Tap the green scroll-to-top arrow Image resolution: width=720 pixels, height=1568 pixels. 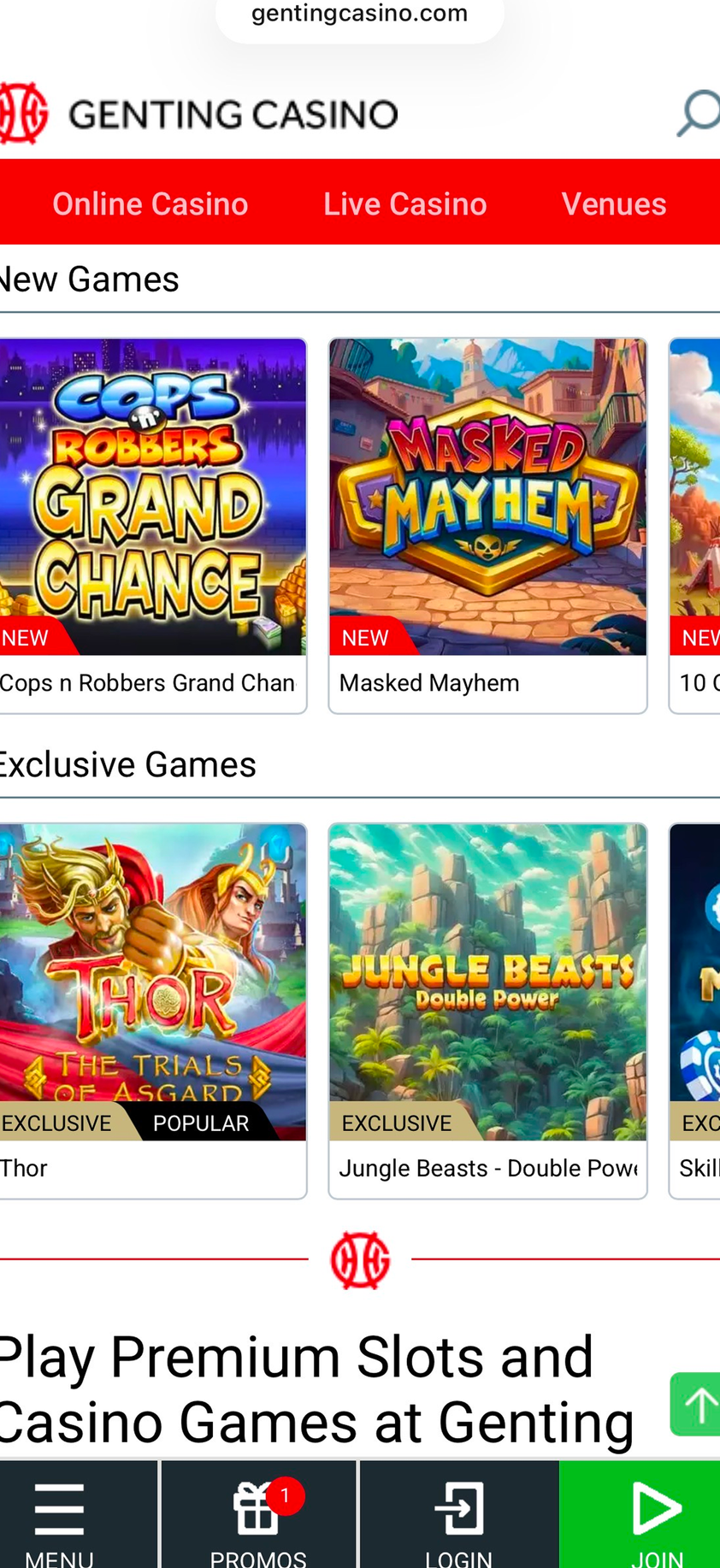697,1405
